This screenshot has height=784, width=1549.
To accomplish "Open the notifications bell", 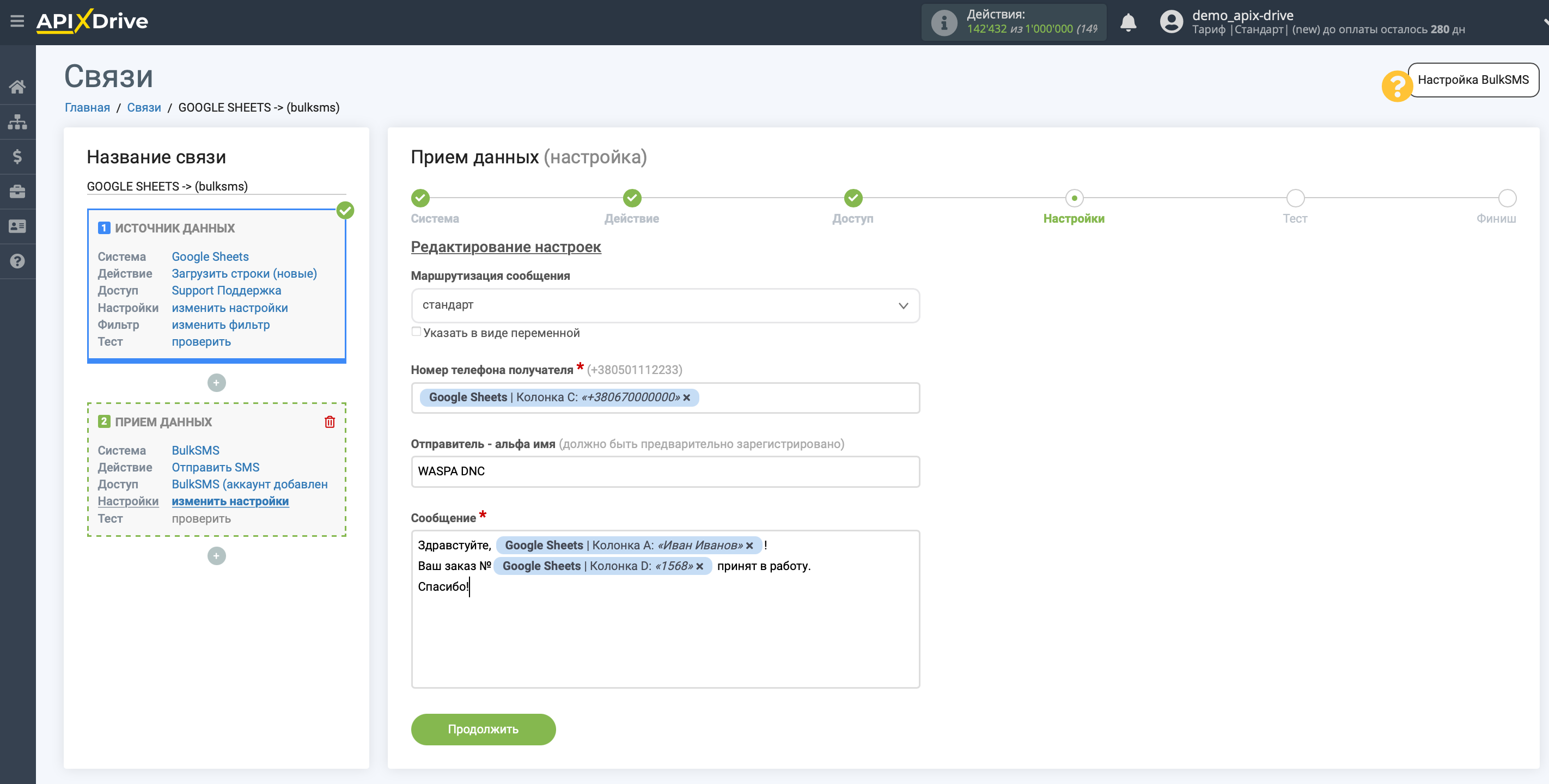I will pyautogui.click(x=1128, y=22).
